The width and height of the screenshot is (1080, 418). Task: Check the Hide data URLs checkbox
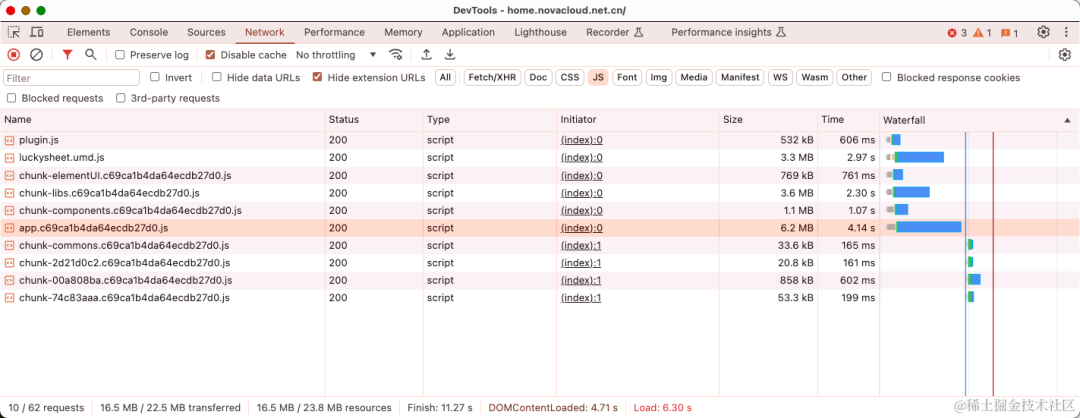[x=216, y=77]
